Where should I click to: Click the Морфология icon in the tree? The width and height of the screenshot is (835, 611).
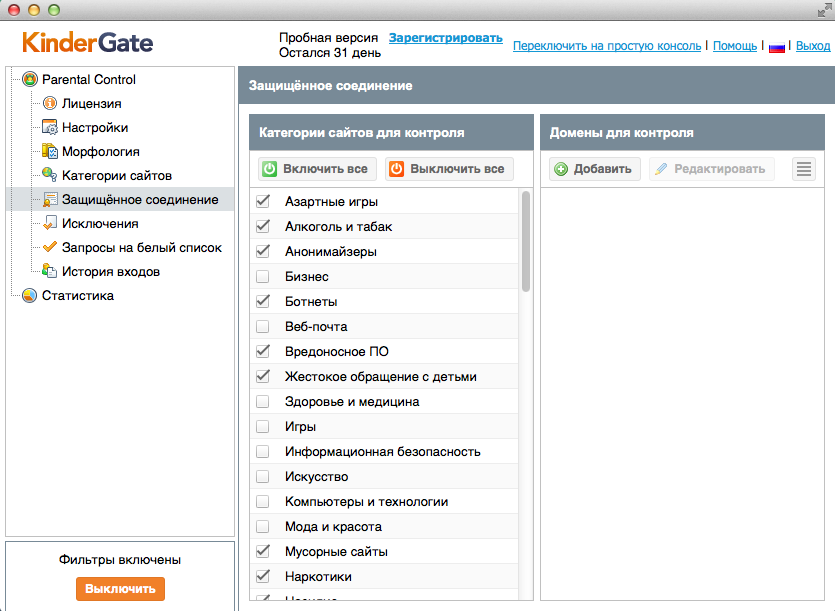click(x=50, y=152)
